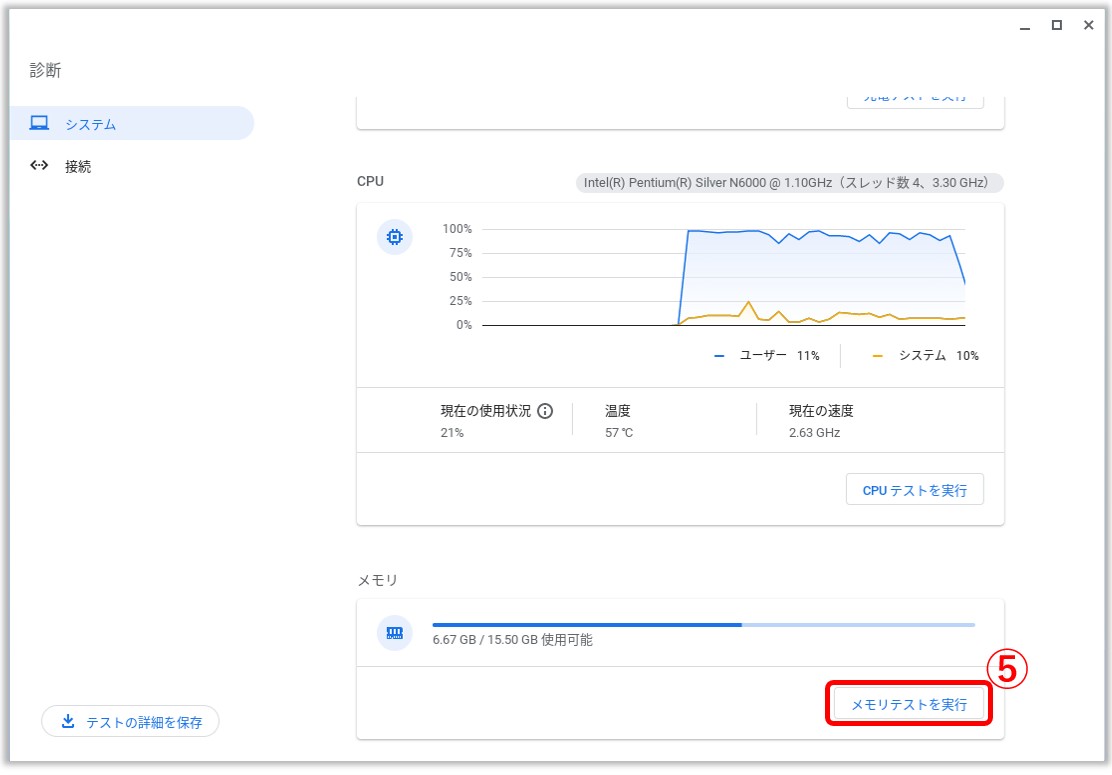Show info for 現在の使用状況
Viewport: 1112px width, 775px height.
click(x=545, y=411)
